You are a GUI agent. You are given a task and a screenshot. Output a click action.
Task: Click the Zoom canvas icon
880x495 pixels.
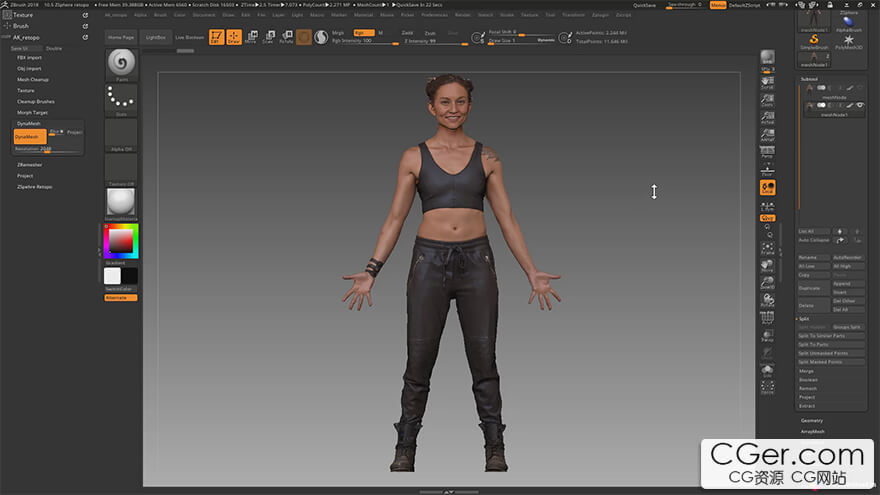[x=767, y=100]
